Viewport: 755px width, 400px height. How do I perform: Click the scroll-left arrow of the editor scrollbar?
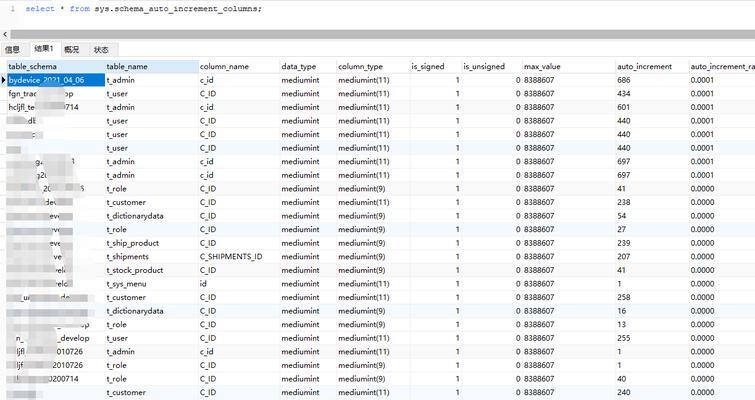click(5, 35)
